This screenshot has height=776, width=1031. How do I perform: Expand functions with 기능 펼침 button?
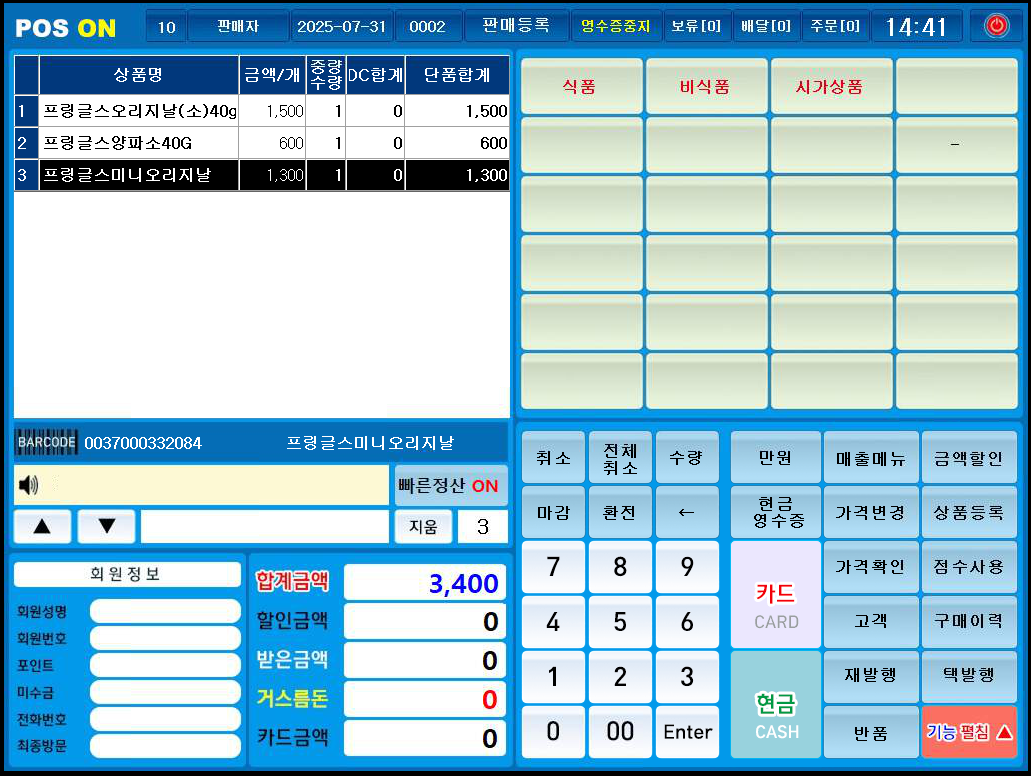969,732
